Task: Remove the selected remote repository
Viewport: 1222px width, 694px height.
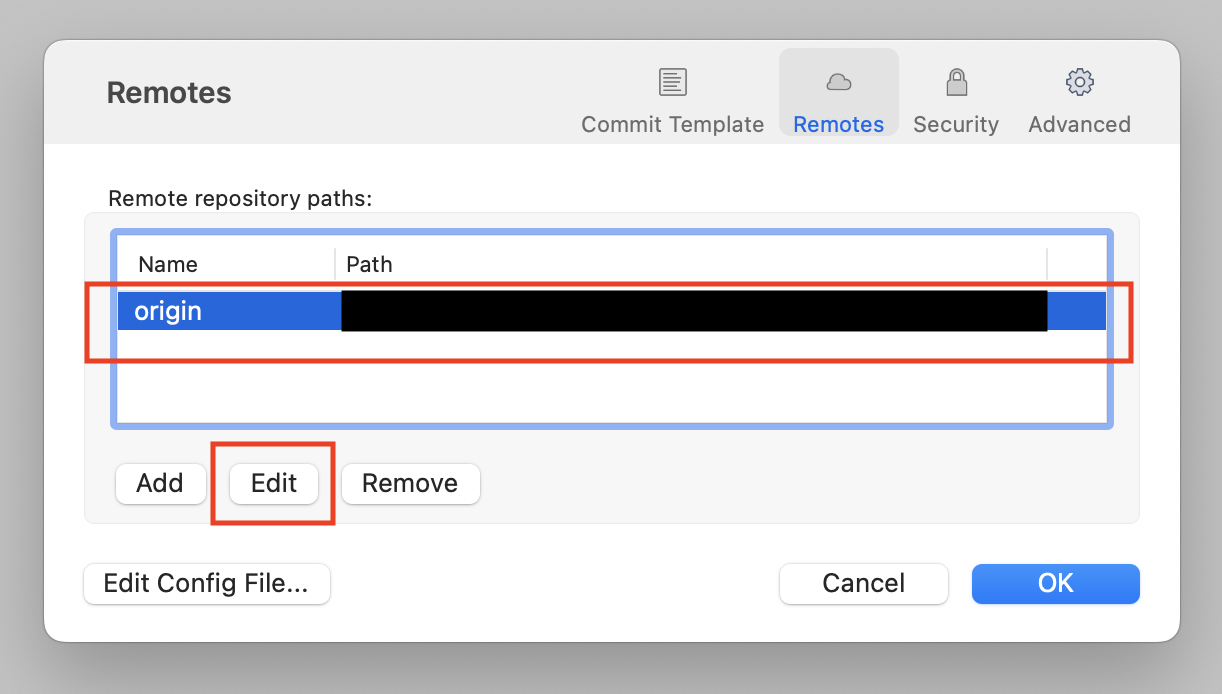Action: [410, 484]
